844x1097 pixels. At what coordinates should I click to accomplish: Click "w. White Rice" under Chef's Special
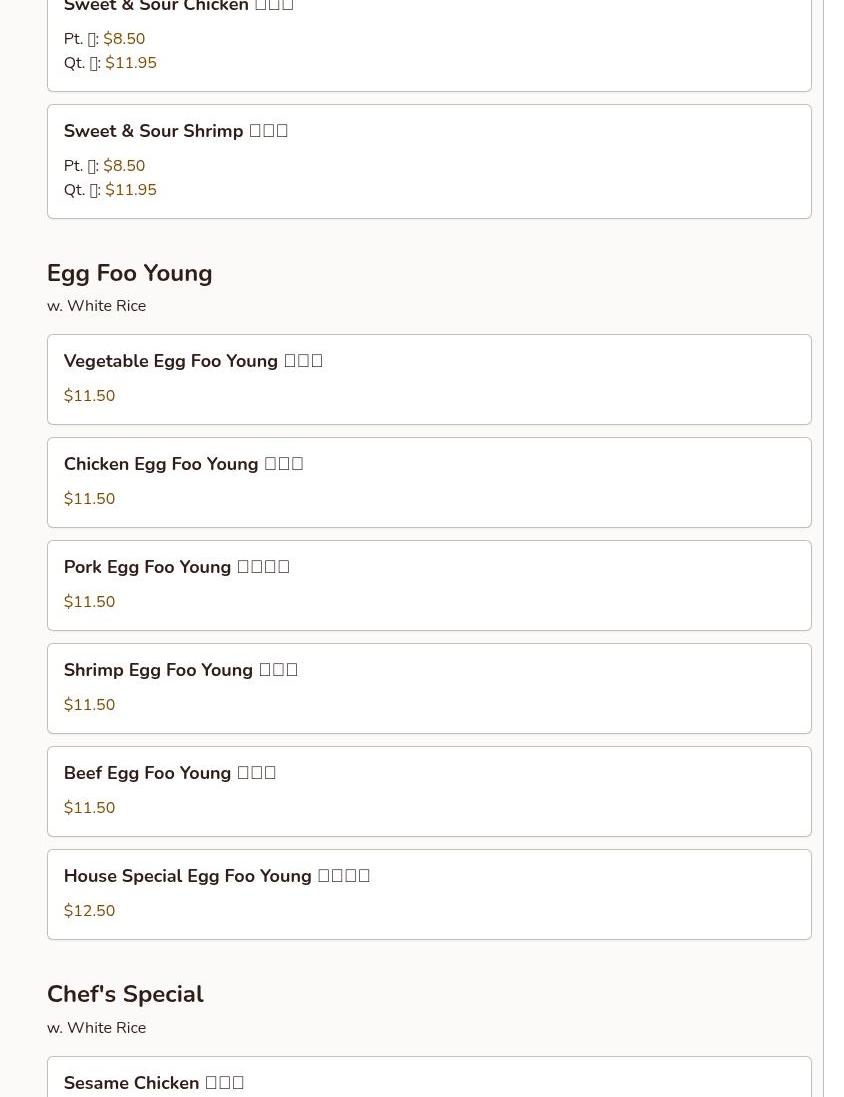[x=96, y=1028]
